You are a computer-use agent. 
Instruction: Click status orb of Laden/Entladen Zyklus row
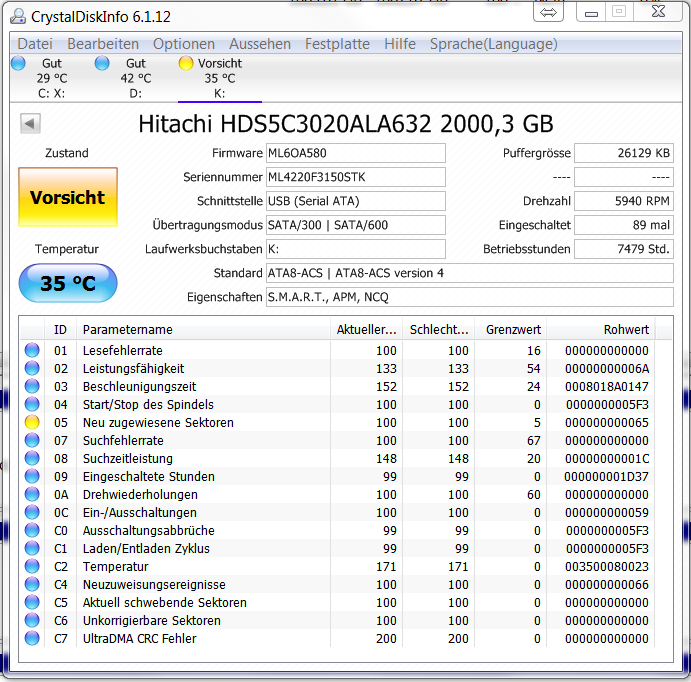[x=32, y=549]
